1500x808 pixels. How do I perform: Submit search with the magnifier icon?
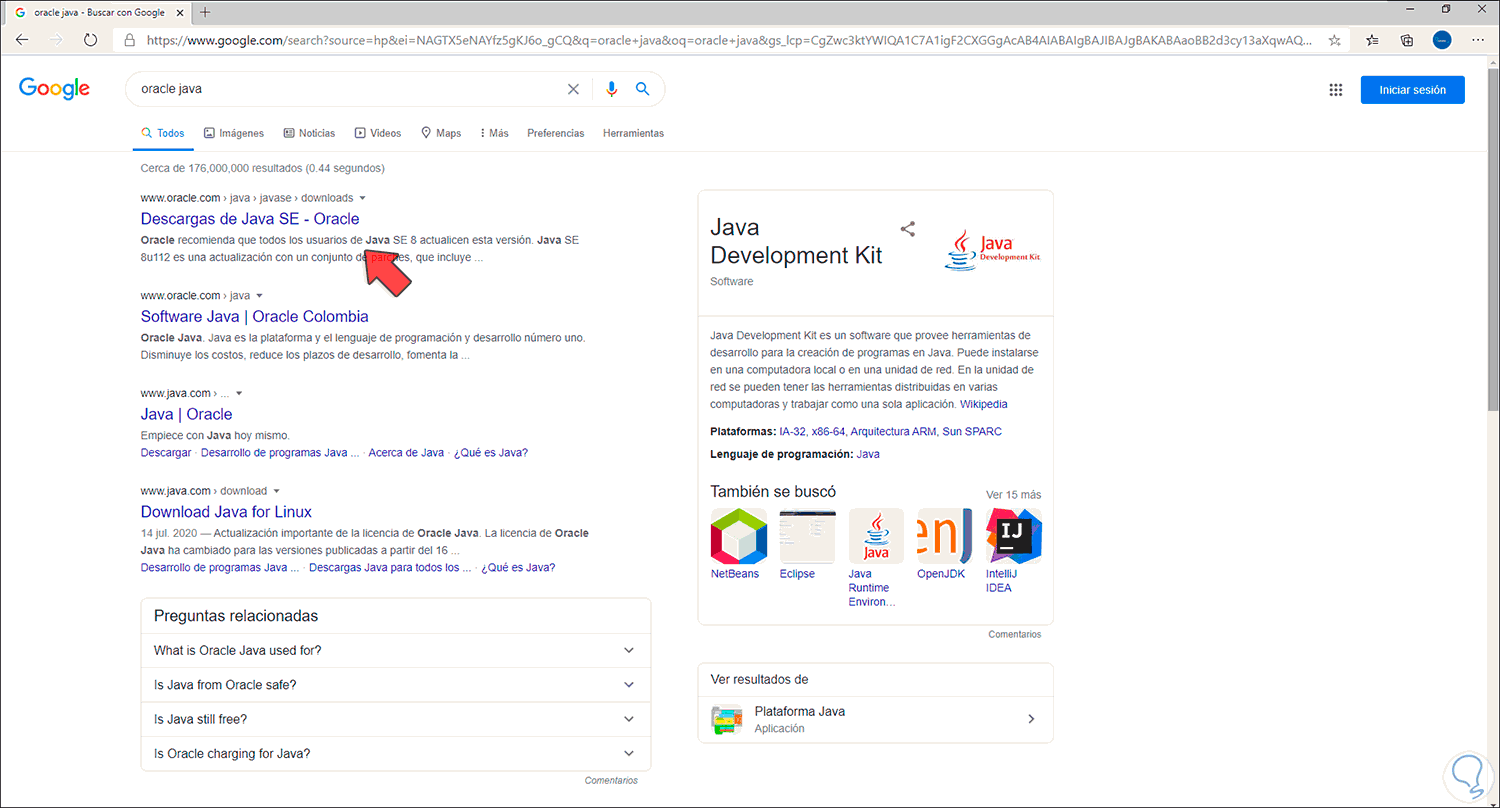[643, 89]
